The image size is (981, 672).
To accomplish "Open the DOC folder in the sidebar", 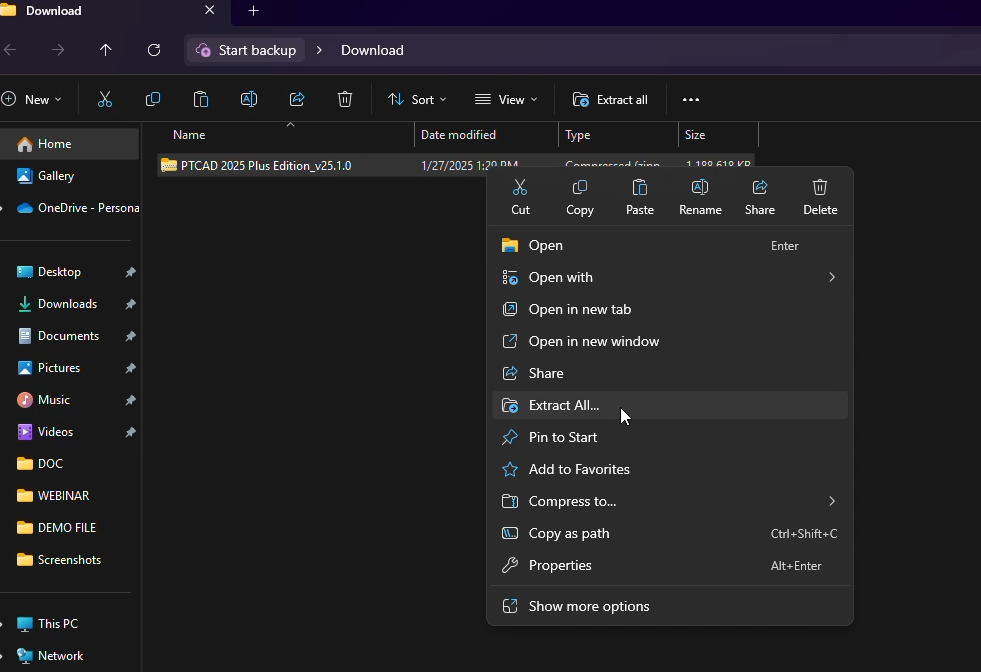I will click(x=69, y=464).
